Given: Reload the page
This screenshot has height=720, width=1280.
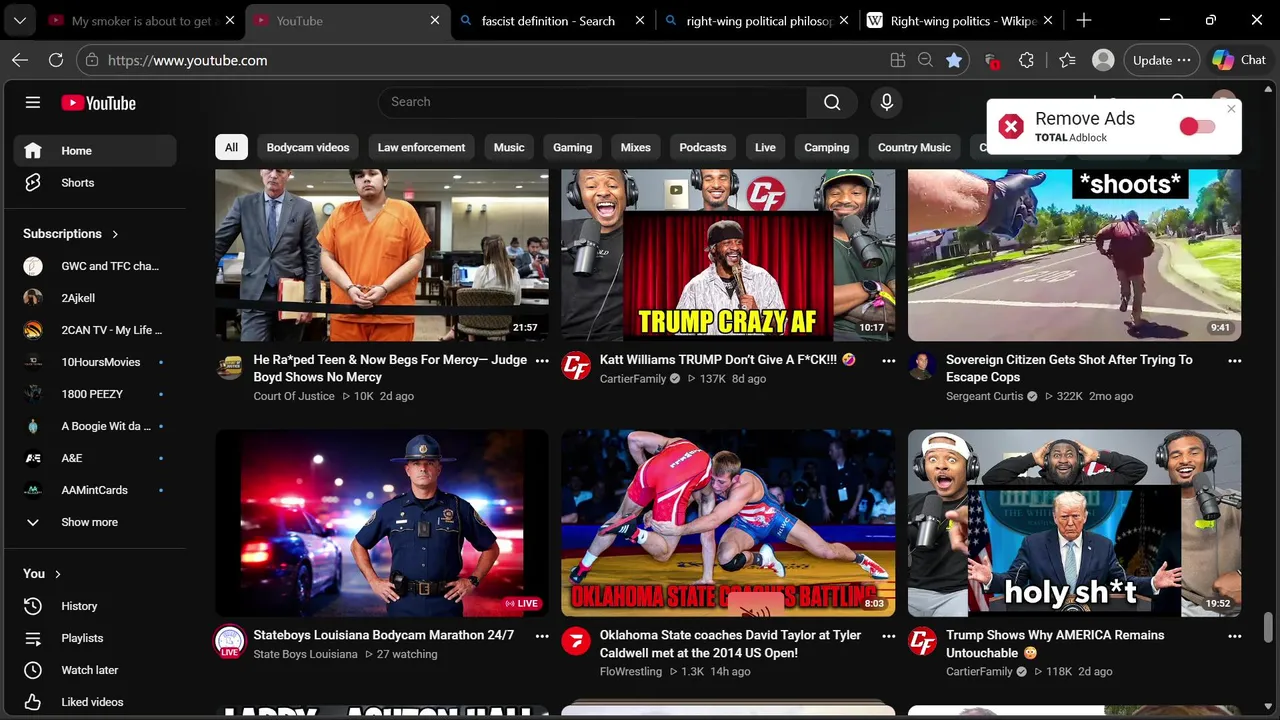Looking at the screenshot, I should (x=56, y=60).
